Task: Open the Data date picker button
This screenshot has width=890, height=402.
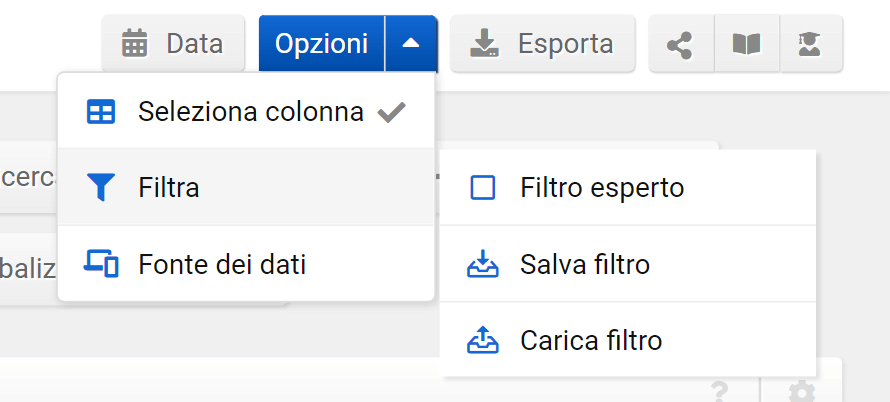Action: (172, 44)
